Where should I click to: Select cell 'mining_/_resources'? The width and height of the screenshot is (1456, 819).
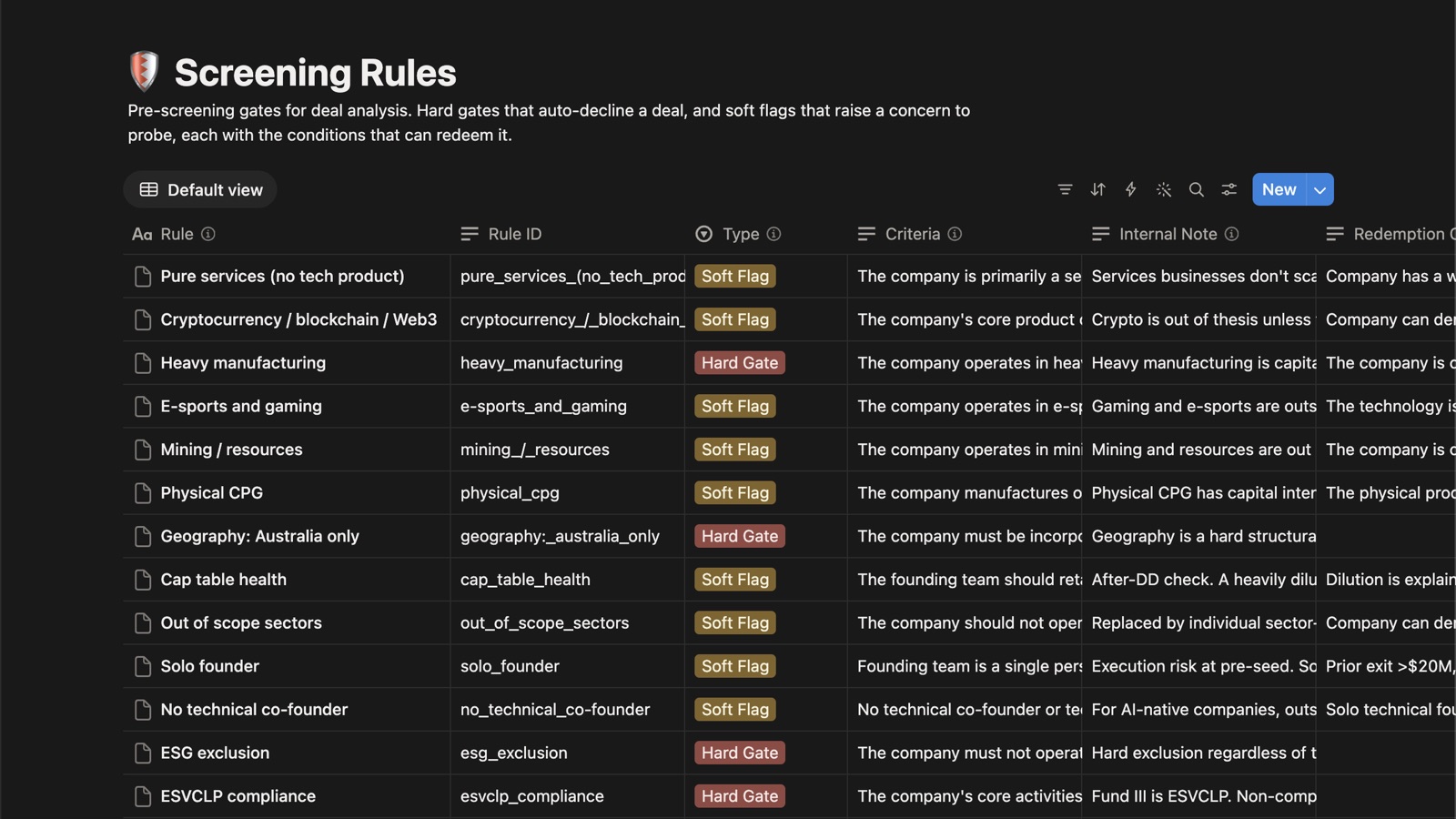[x=567, y=450]
